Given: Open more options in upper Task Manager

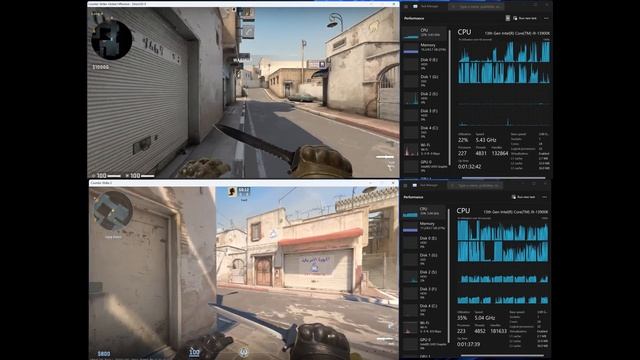Looking at the screenshot, I should [x=546, y=18].
